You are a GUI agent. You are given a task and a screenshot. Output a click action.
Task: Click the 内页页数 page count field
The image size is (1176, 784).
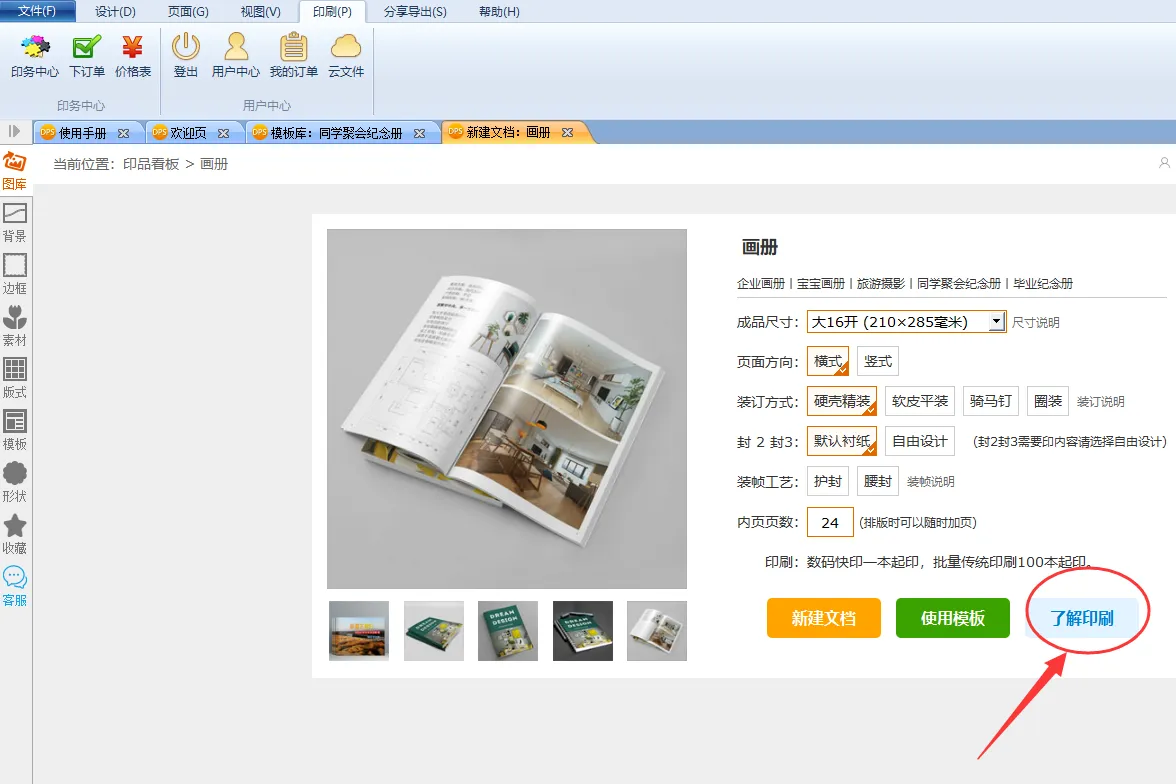[830, 522]
